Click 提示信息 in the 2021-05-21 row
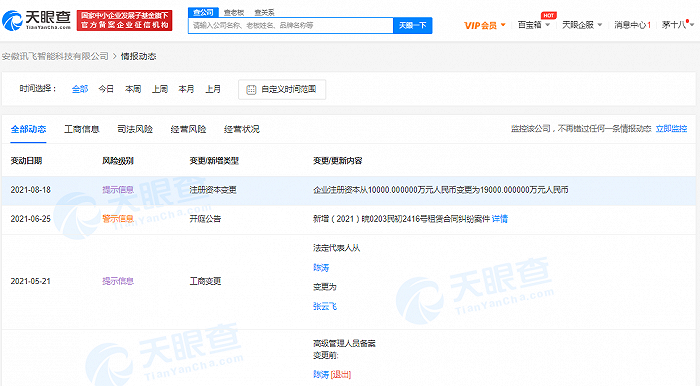 click(118, 282)
